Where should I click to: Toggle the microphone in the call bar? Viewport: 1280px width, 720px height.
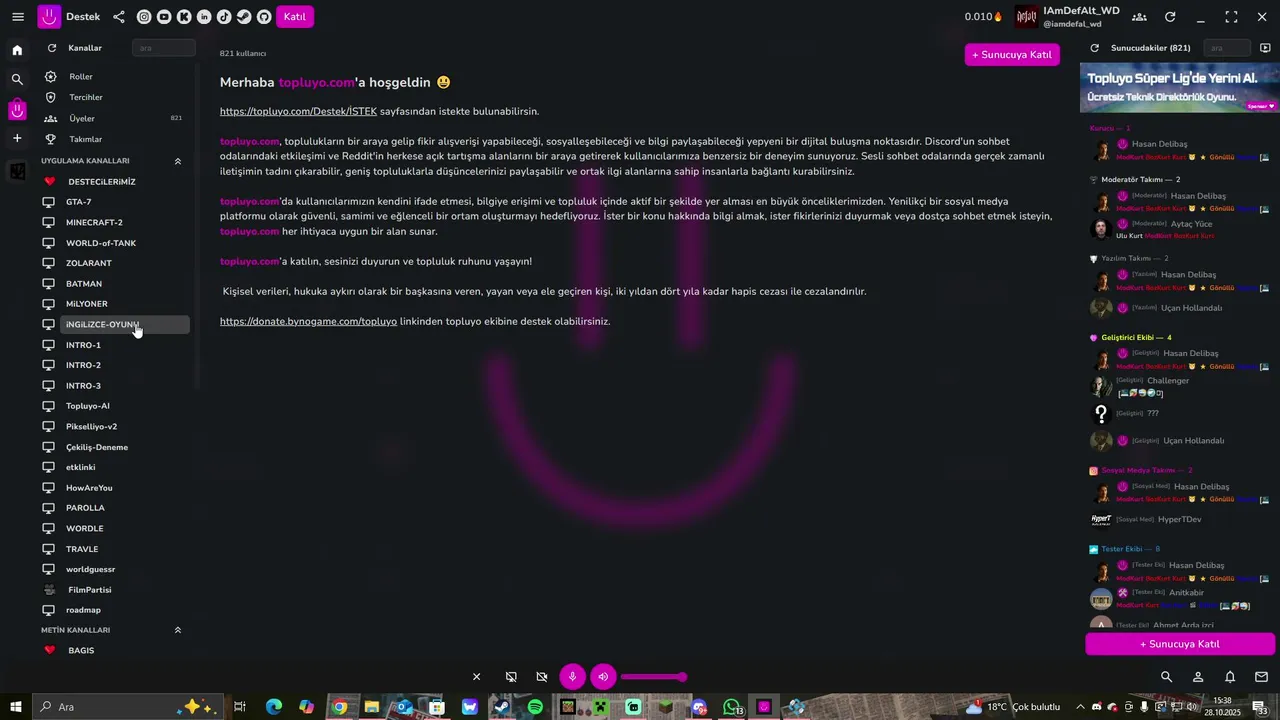(572, 677)
